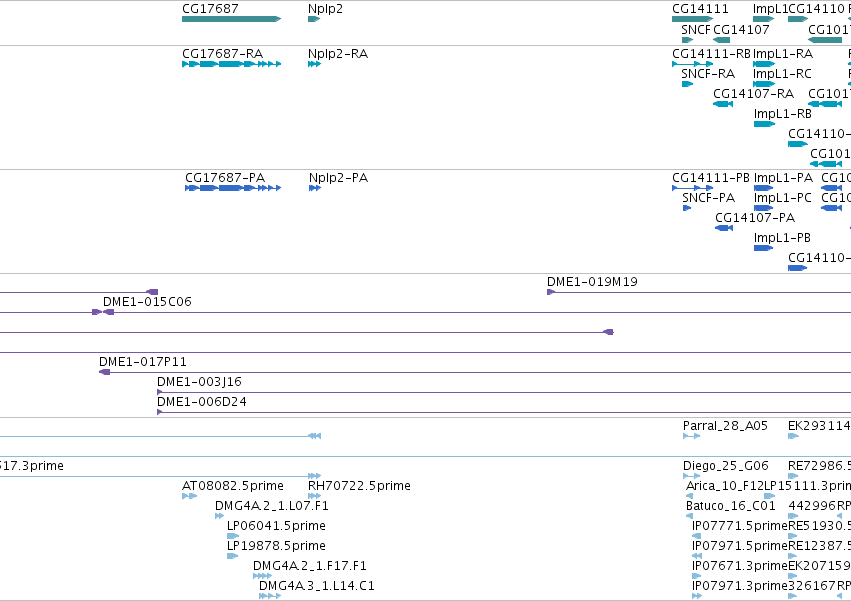Image resolution: width=851 pixels, height=601 pixels.
Task: Open the ImpL1-RA transcript label
Action: (783, 54)
